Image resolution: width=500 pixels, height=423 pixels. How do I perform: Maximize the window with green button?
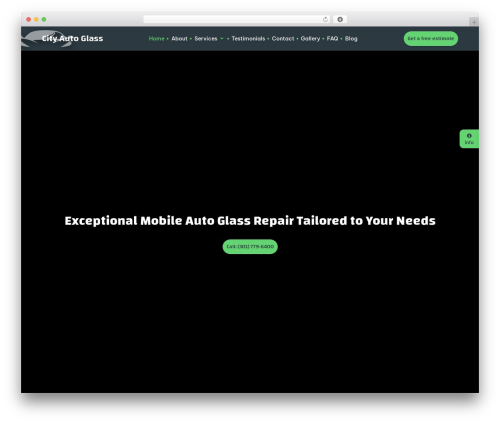[x=44, y=19]
